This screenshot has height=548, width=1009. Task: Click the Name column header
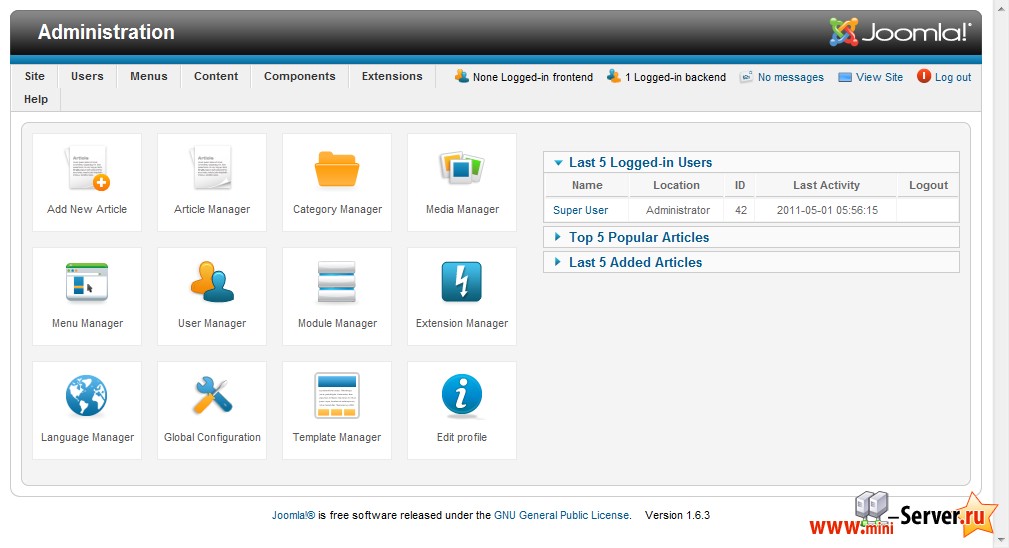[x=587, y=185]
